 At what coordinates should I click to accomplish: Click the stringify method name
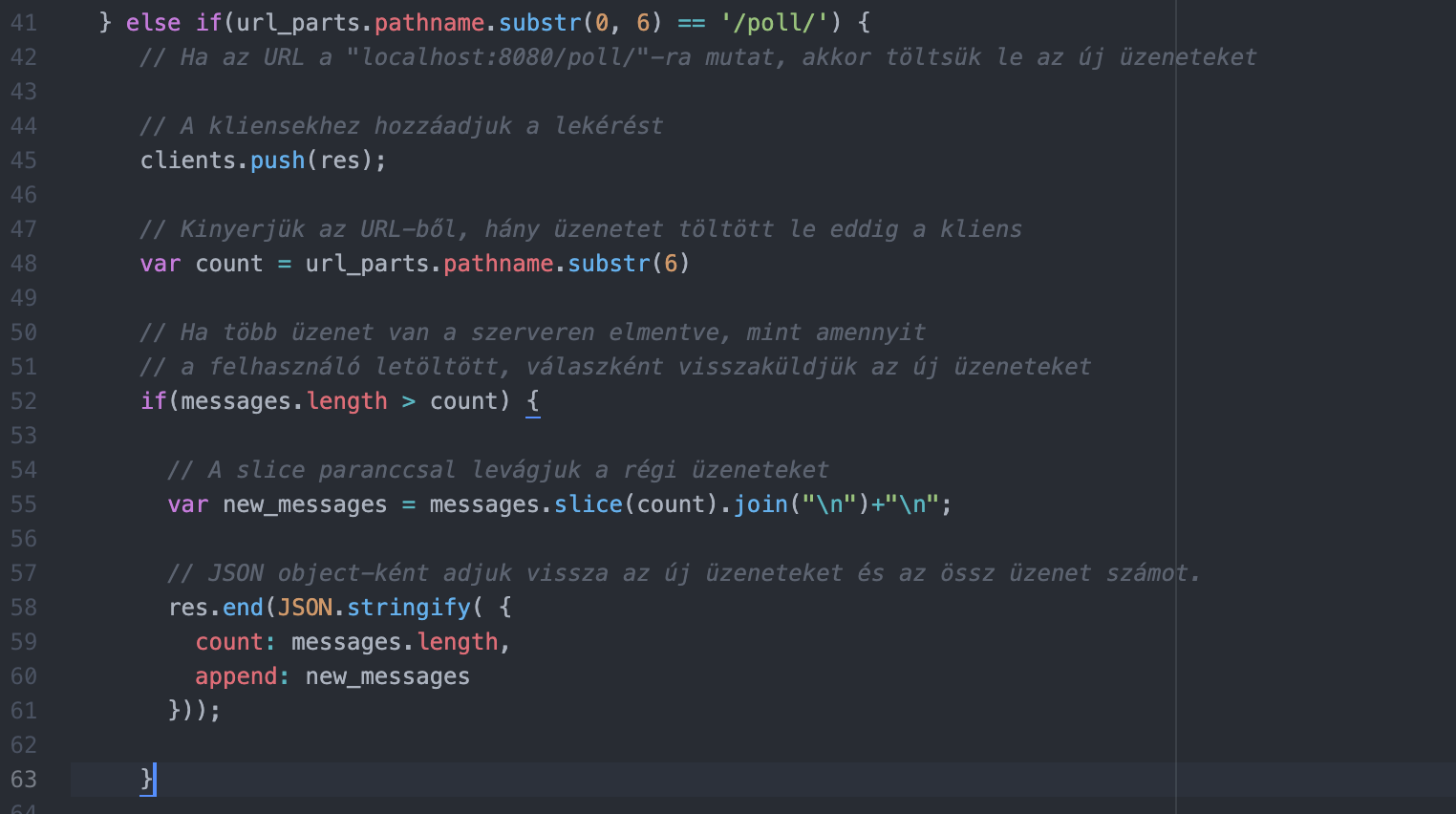(x=409, y=608)
